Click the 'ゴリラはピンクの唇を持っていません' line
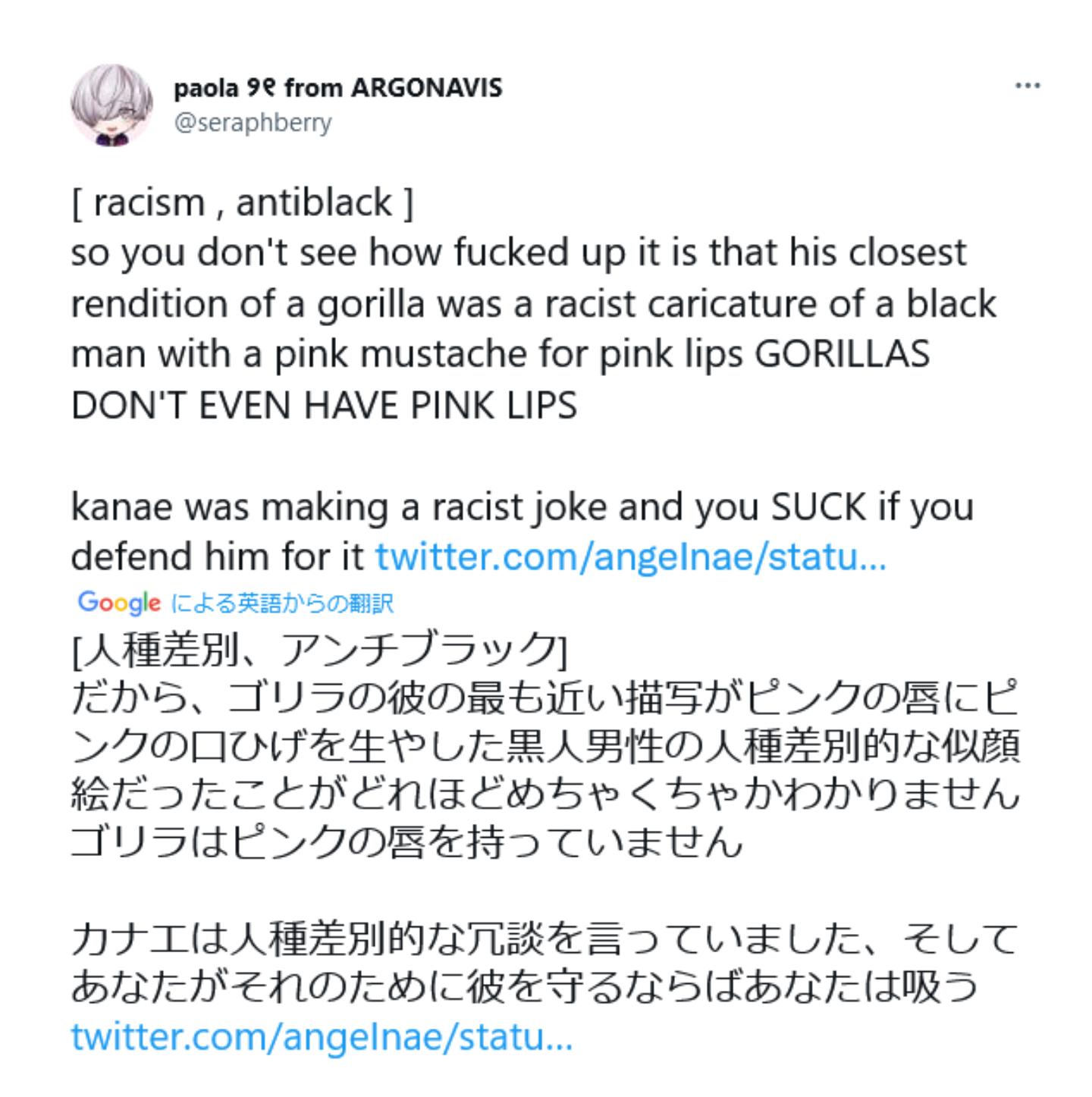The width and height of the screenshot is (1092, 1097). 406,842
